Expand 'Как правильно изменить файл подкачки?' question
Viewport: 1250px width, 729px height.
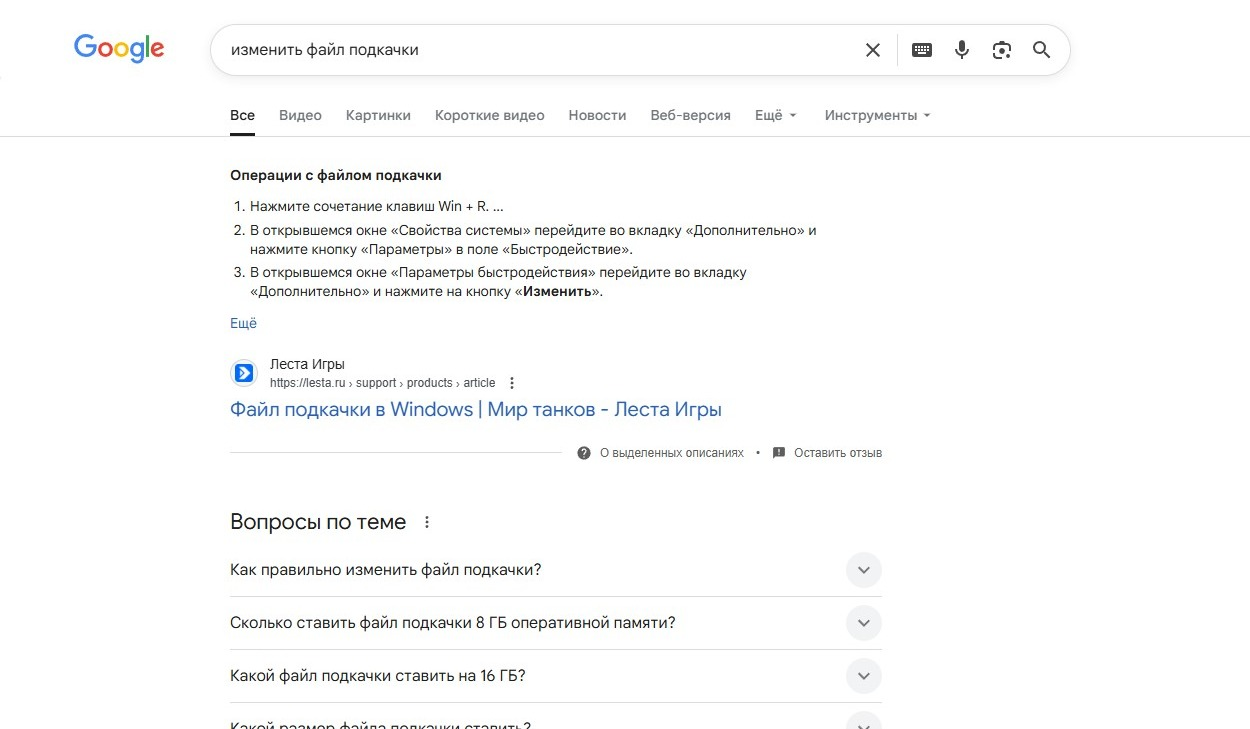(x=863, y=570)
